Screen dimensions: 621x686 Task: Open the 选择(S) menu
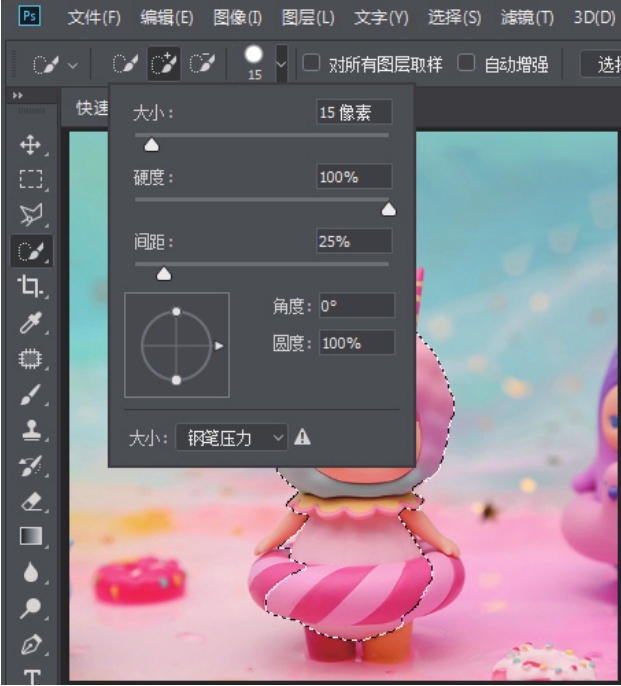[454, 18]
